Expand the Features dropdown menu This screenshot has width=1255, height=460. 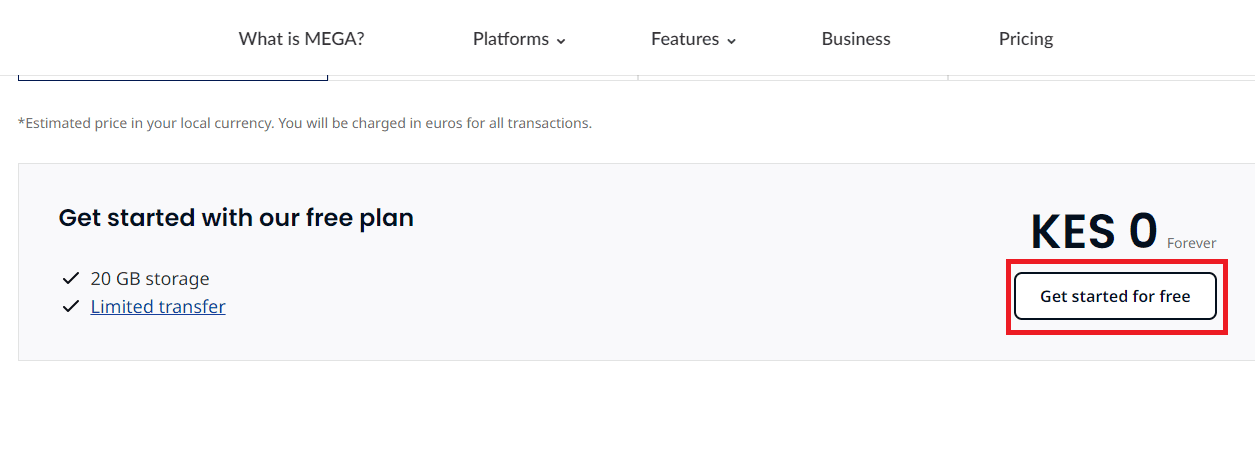click(693, 39)
